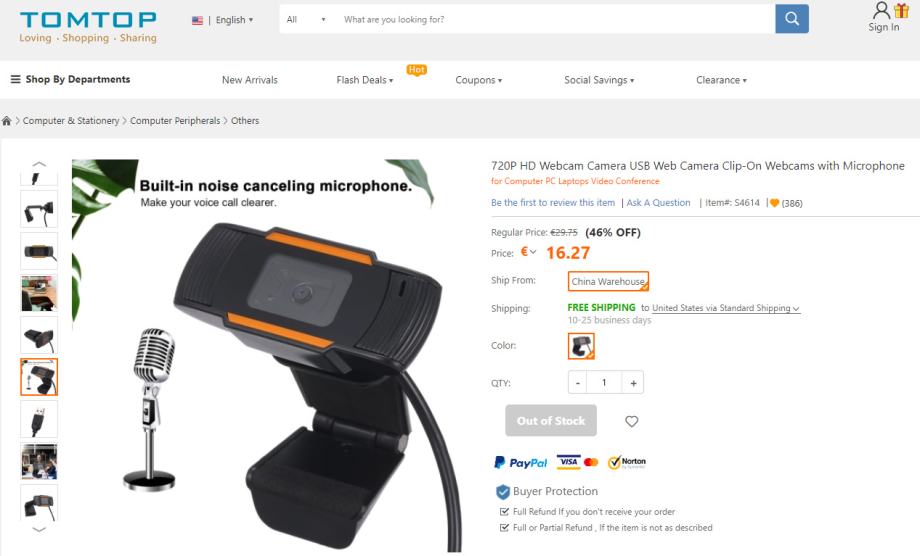
Task: Open the All categories search dropdown
Action: tap(306, 19)
